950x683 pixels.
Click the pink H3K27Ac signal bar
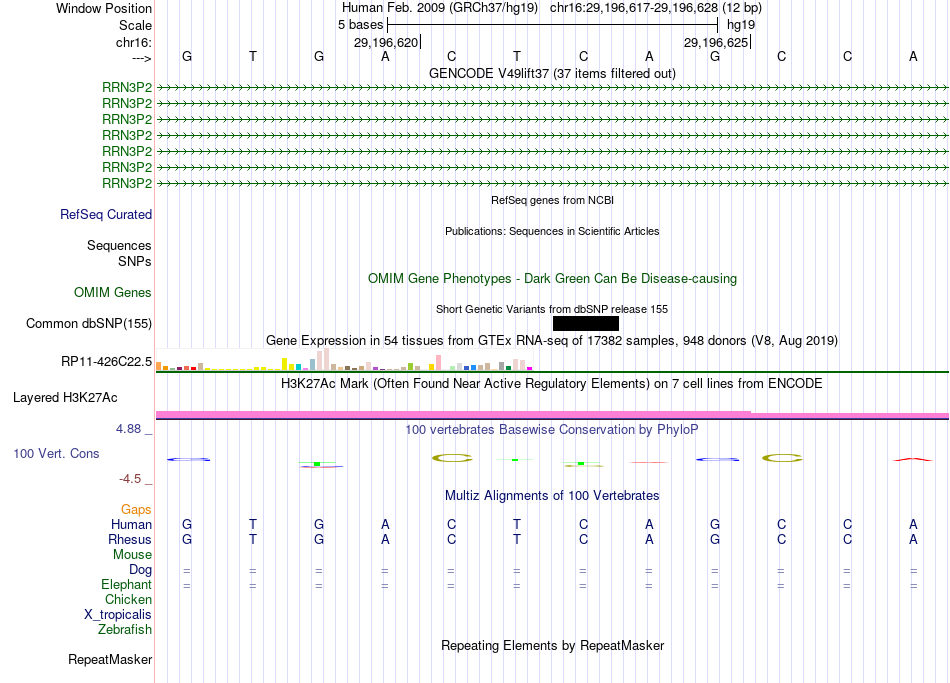[x=552, y=415]
